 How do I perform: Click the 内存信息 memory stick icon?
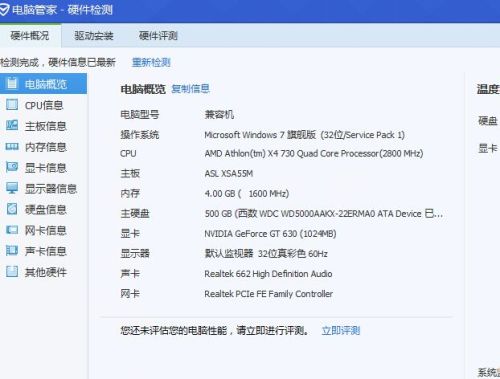[x=12, y=147]
